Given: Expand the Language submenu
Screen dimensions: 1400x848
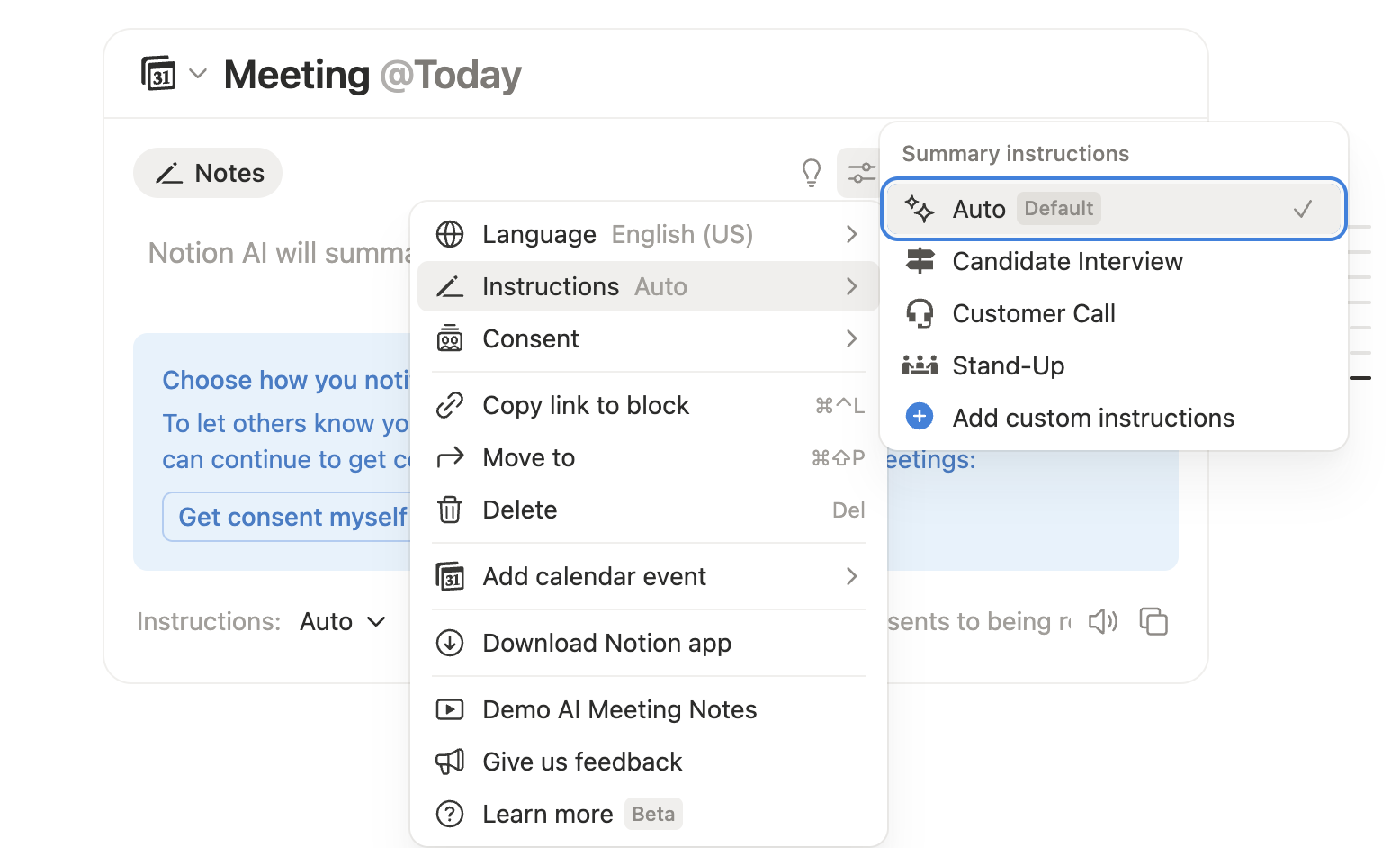Looking at the screenshot, I should point(630,234).
